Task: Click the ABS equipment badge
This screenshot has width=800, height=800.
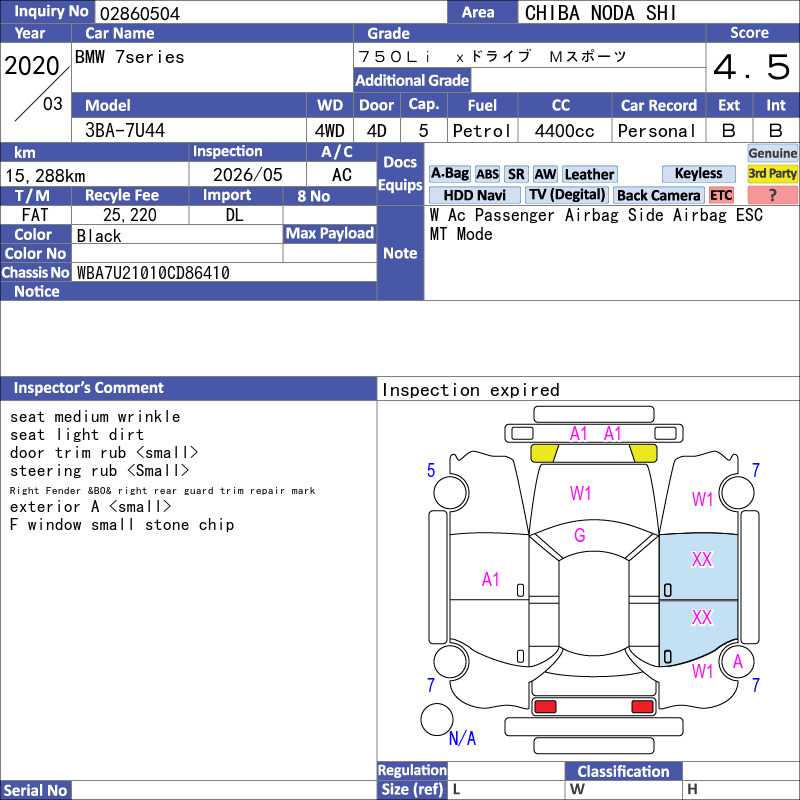Action: (487, 174)
